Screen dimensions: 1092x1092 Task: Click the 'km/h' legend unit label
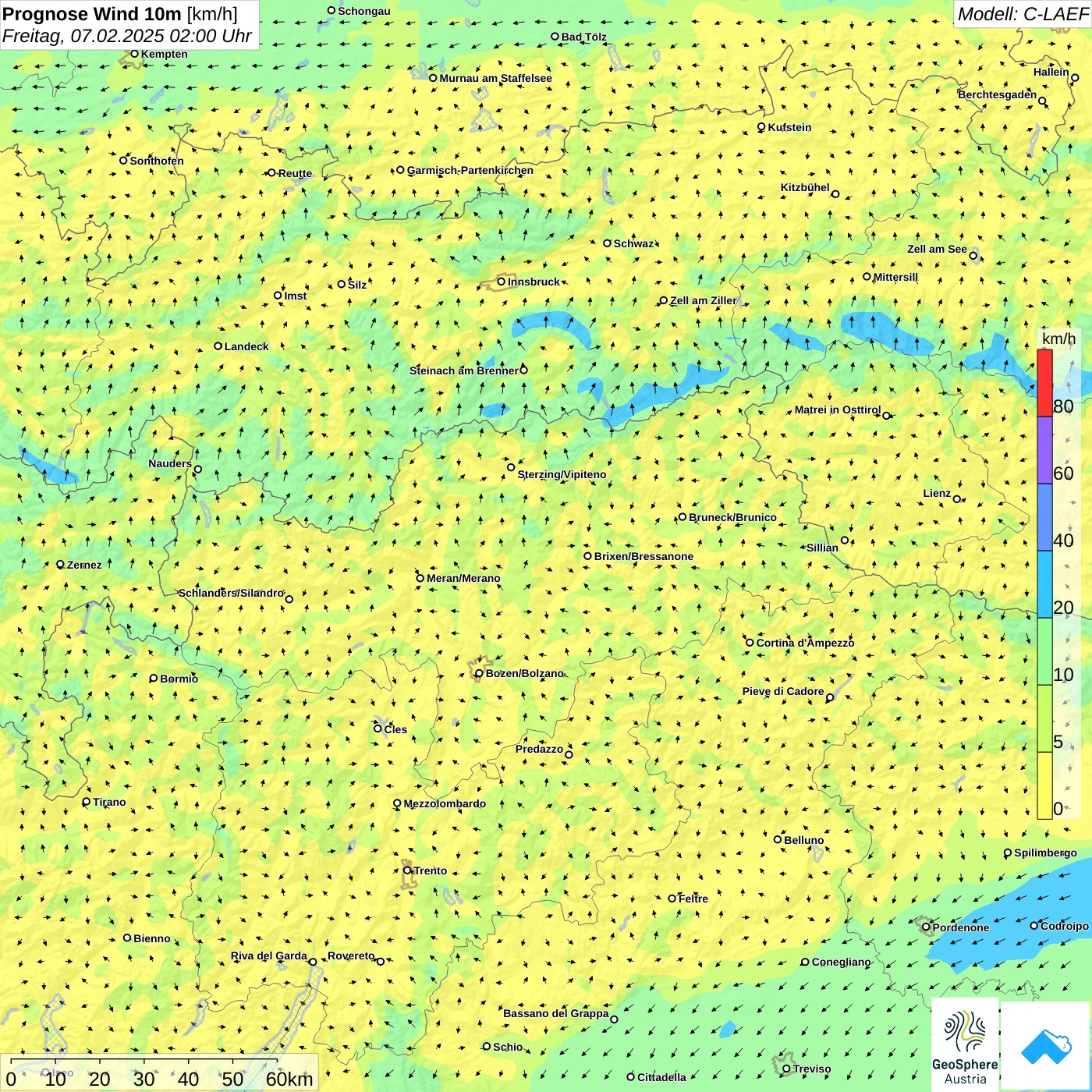click(x=1059, y=339)
